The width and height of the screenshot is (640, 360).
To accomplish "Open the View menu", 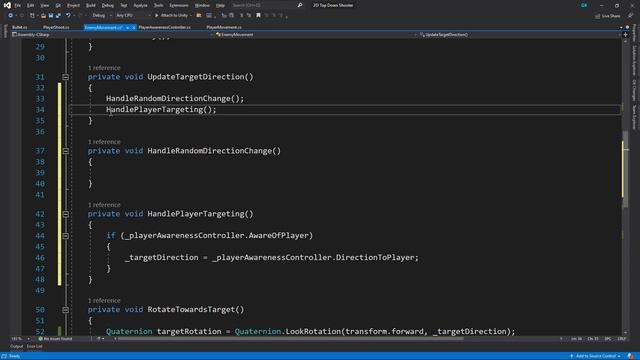I will click(44, 5).
